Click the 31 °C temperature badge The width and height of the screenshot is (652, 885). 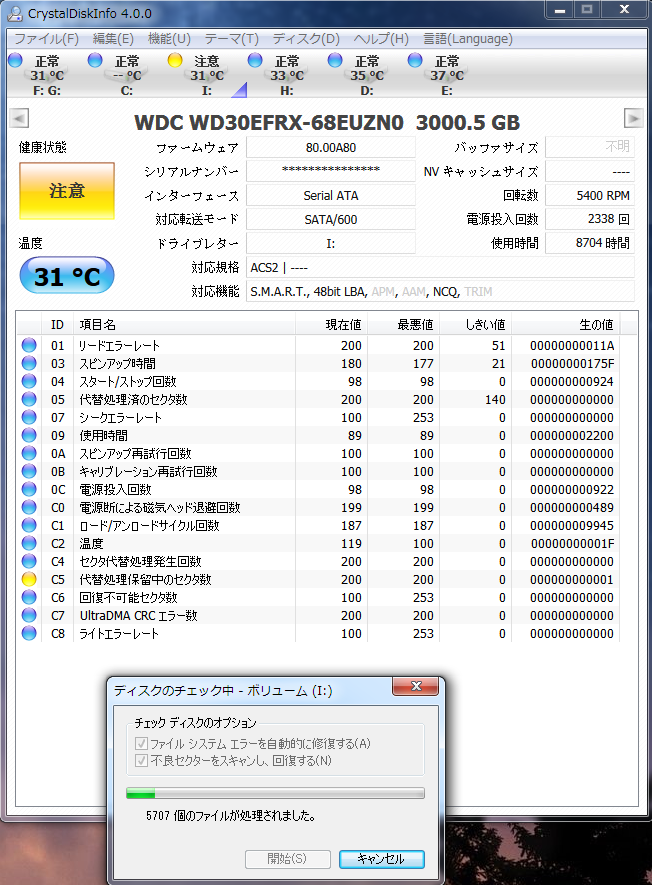(67, 275)
